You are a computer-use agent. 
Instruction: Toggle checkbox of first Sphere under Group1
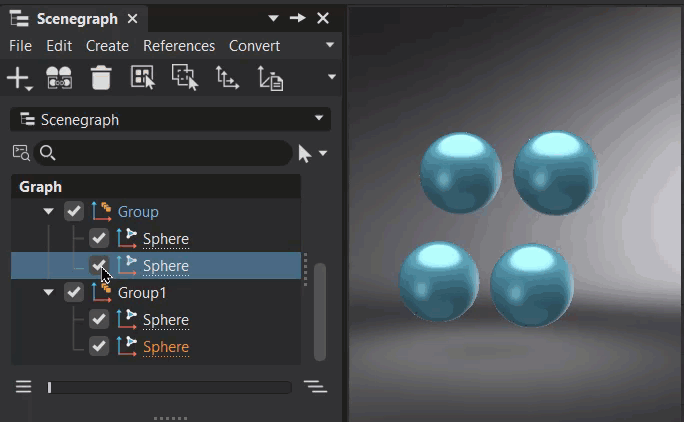[99, 319]
